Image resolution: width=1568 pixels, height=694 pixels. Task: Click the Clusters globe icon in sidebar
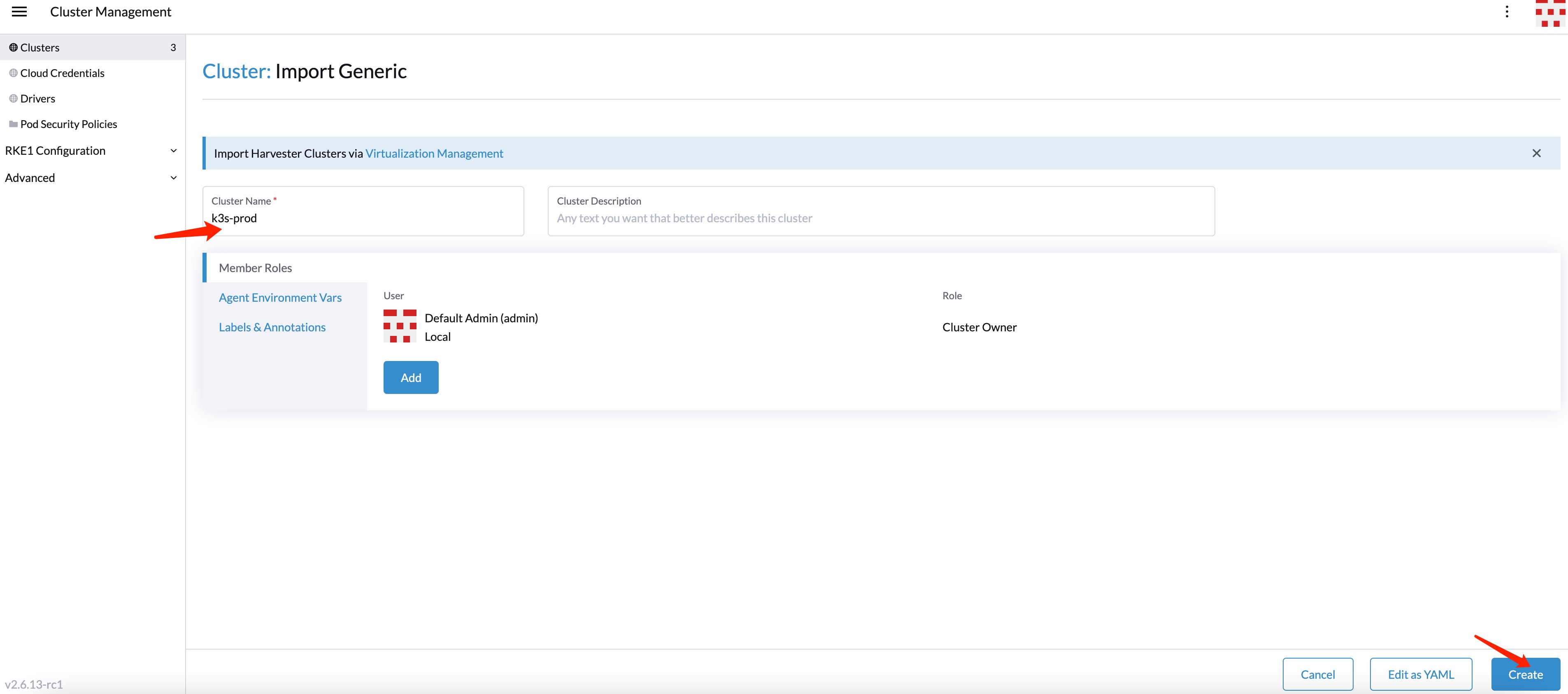(13, 47)
